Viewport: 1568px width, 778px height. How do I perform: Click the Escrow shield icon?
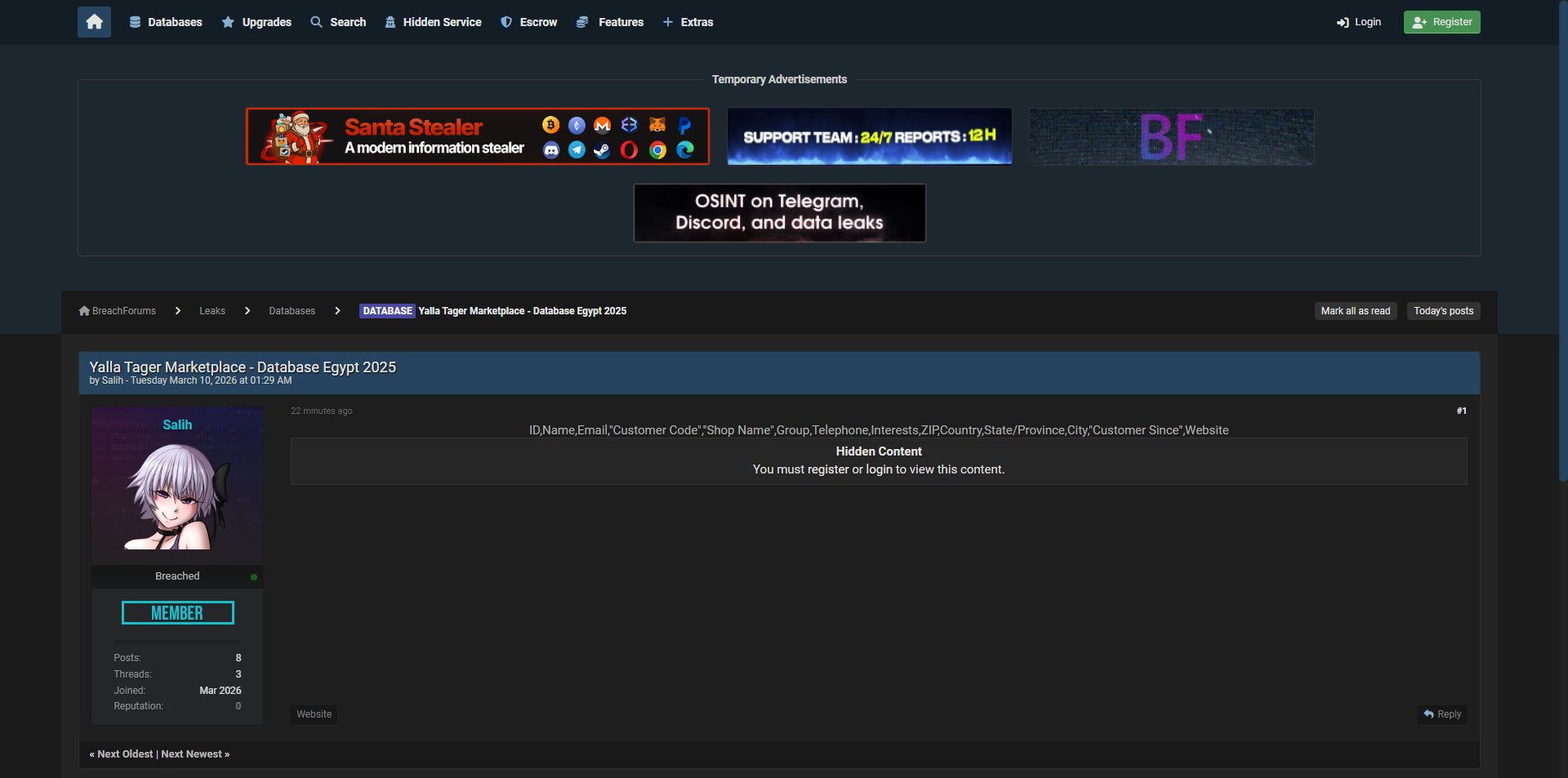[506, 22]
